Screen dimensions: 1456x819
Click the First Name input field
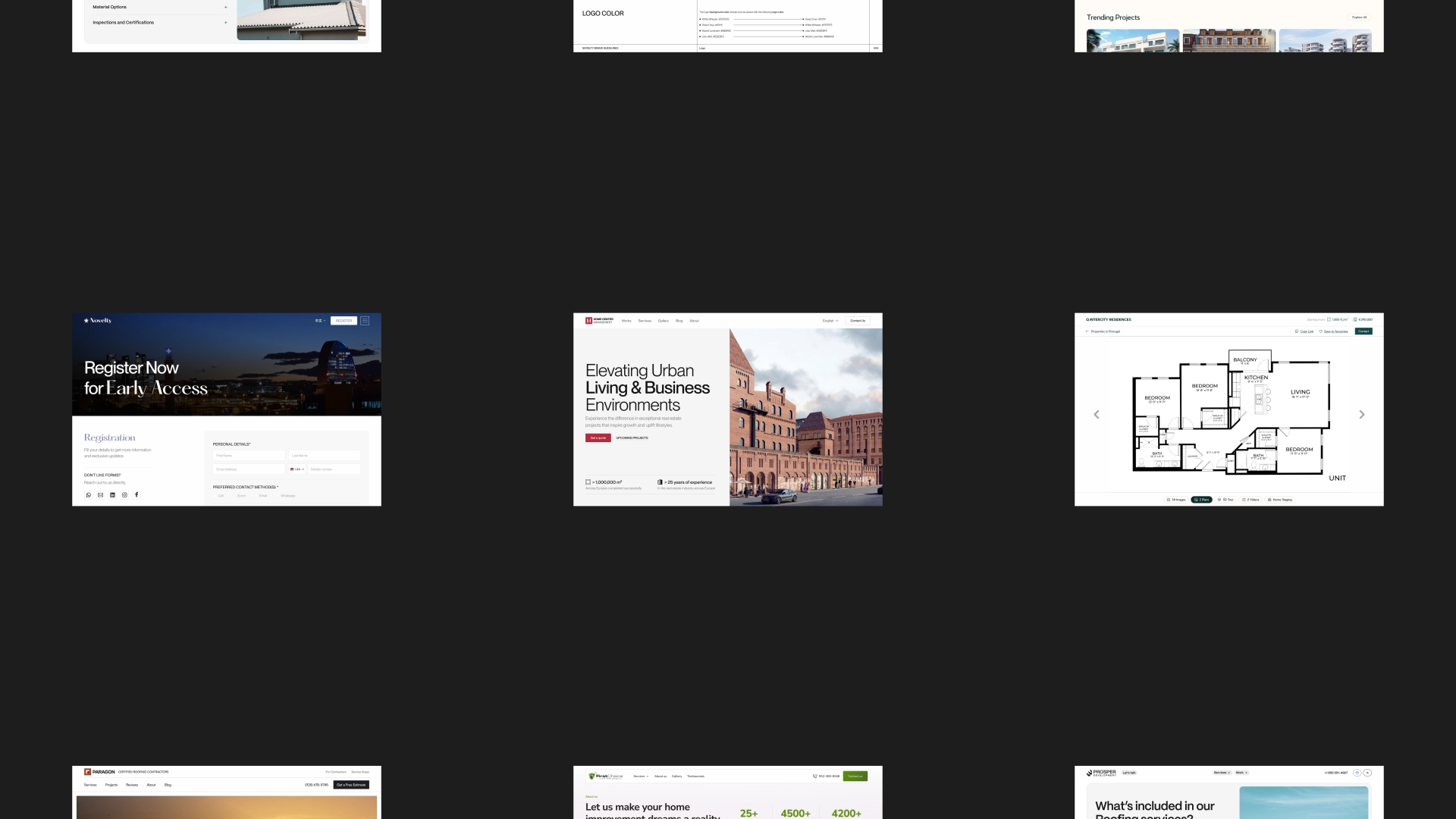tap(249, 456)
